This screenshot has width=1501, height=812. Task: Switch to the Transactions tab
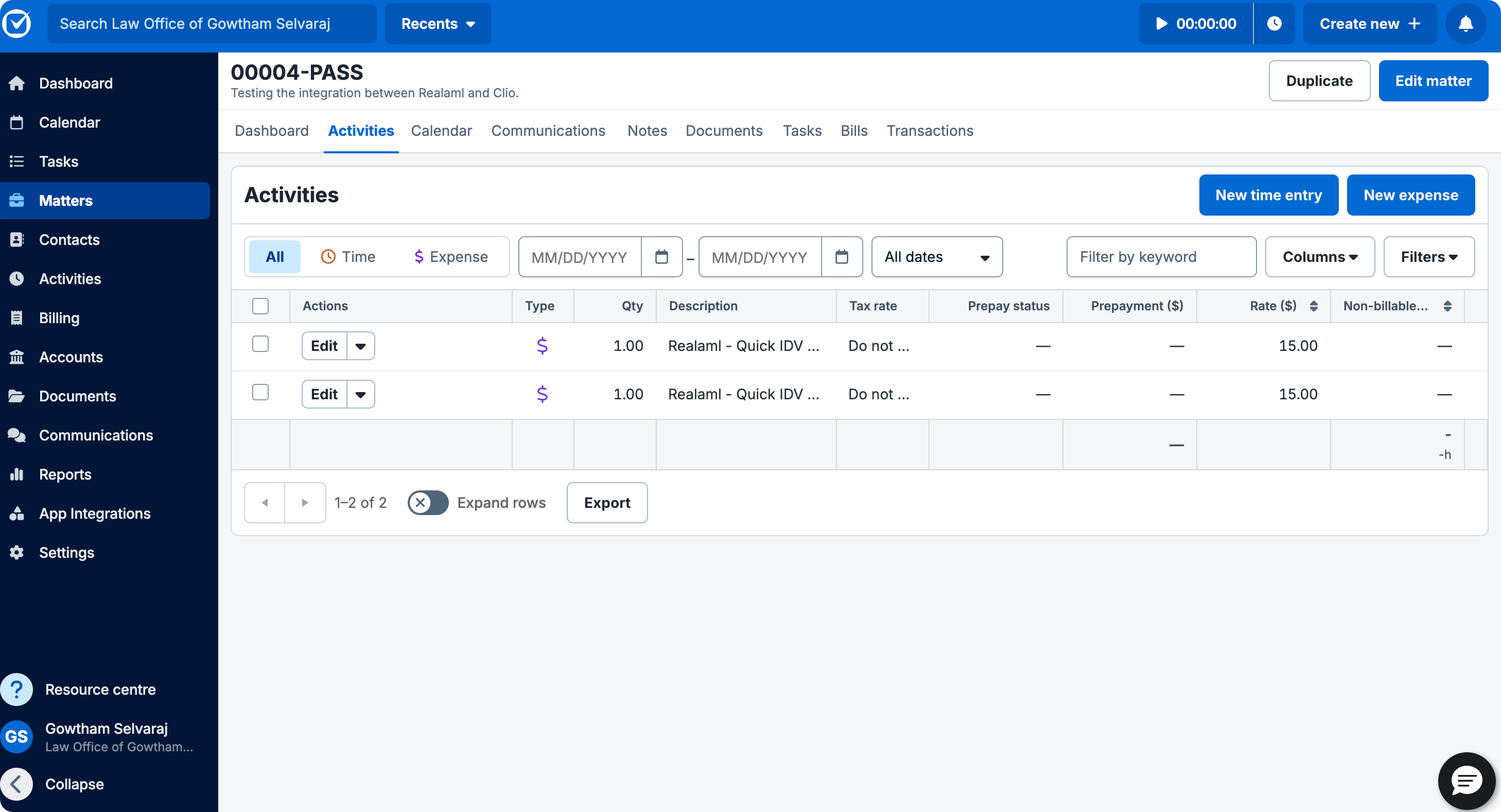point(930,131)
